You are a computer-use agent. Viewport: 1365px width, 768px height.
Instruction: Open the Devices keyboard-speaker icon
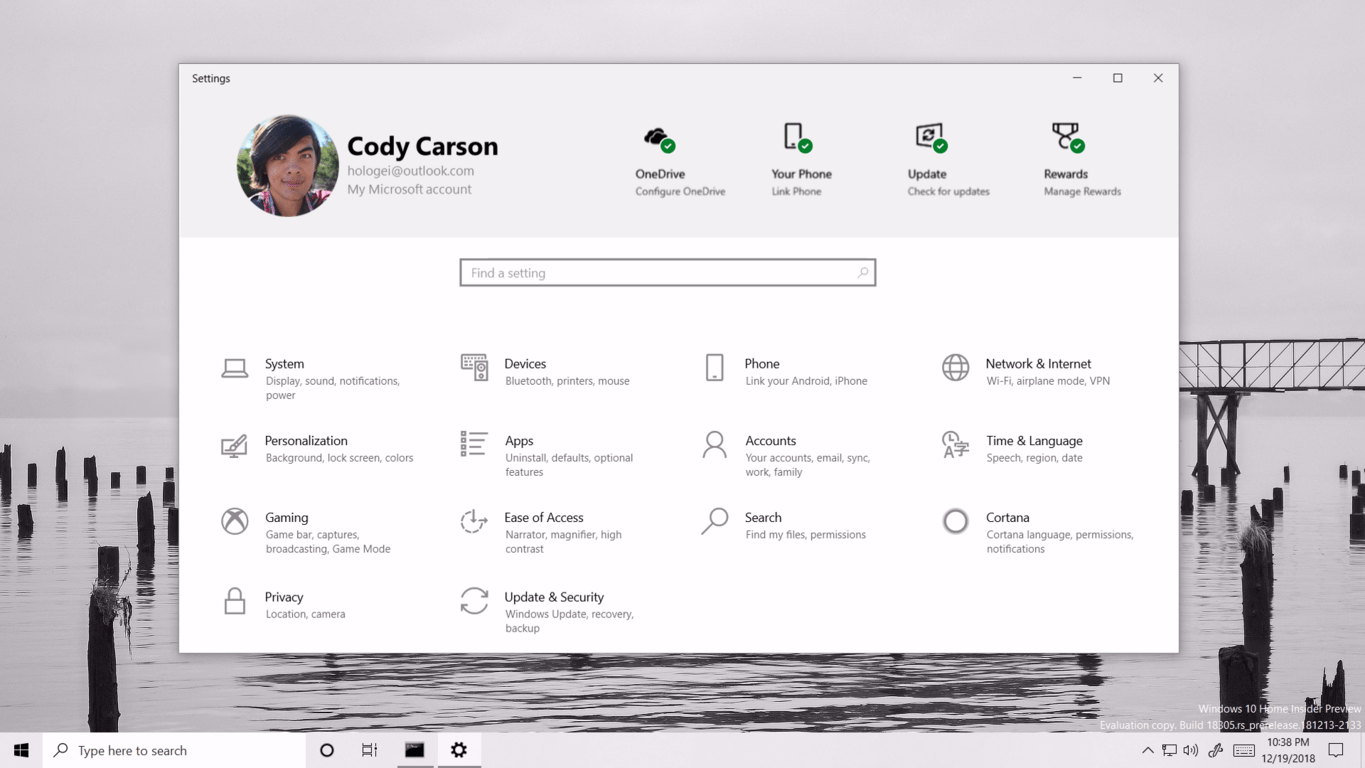(x=474, y=368)
